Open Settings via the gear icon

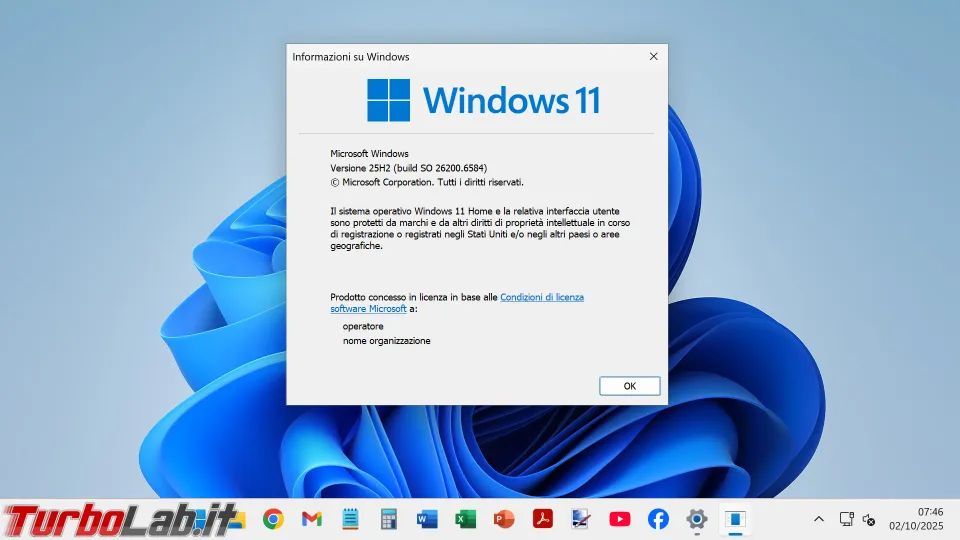click(697, 519)
